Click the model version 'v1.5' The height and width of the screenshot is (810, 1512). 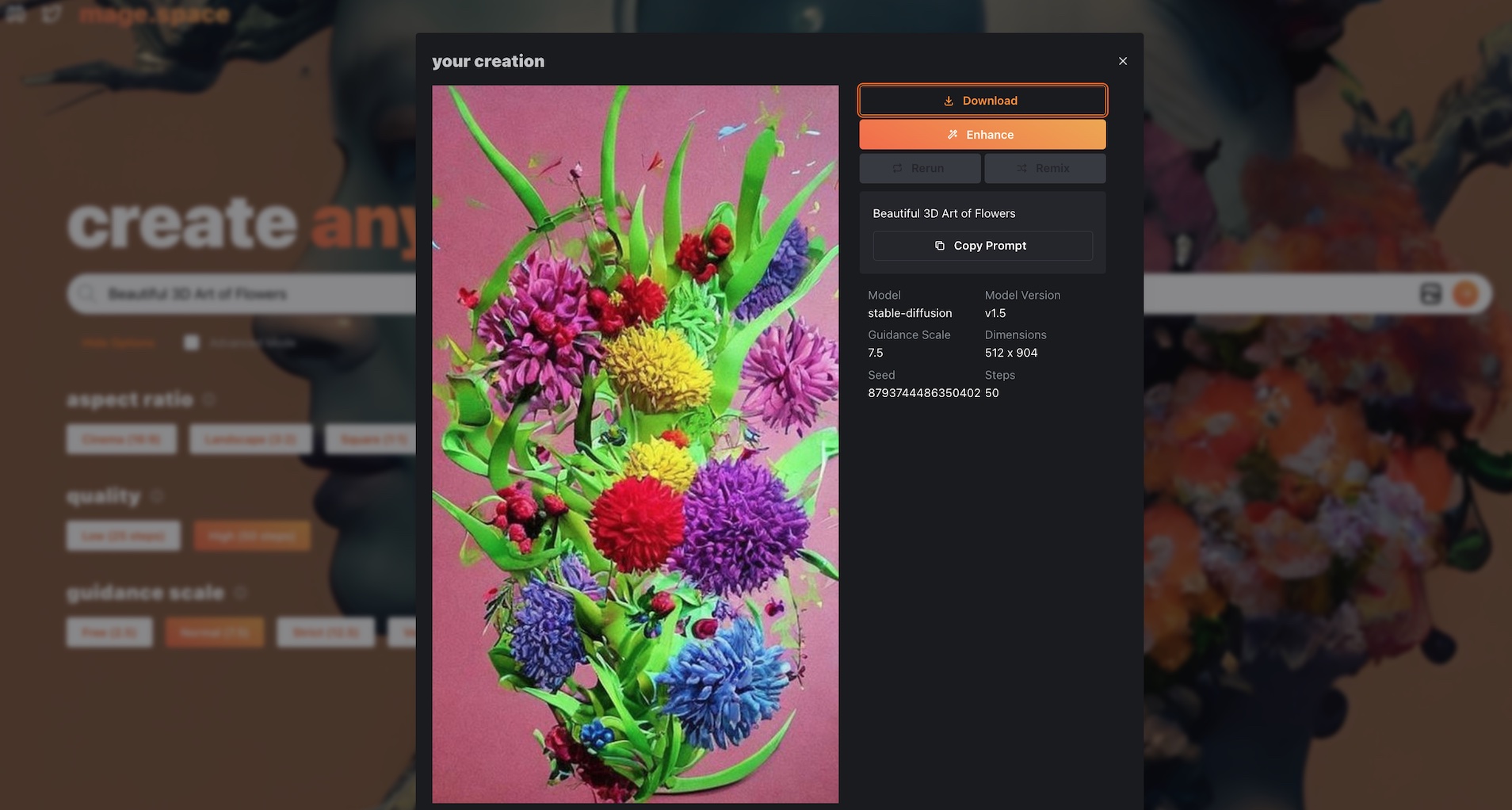(x=995, y=313)
